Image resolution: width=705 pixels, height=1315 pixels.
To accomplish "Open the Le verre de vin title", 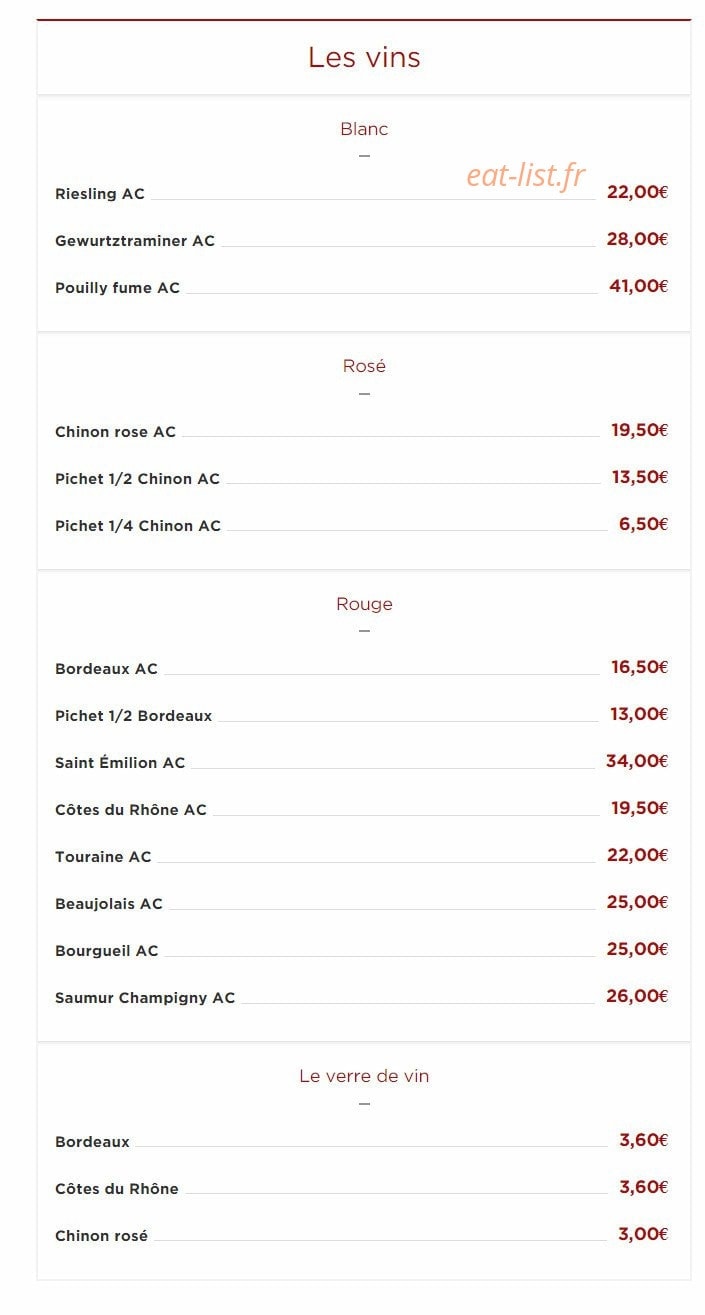I will click(x=364, y=1076).
